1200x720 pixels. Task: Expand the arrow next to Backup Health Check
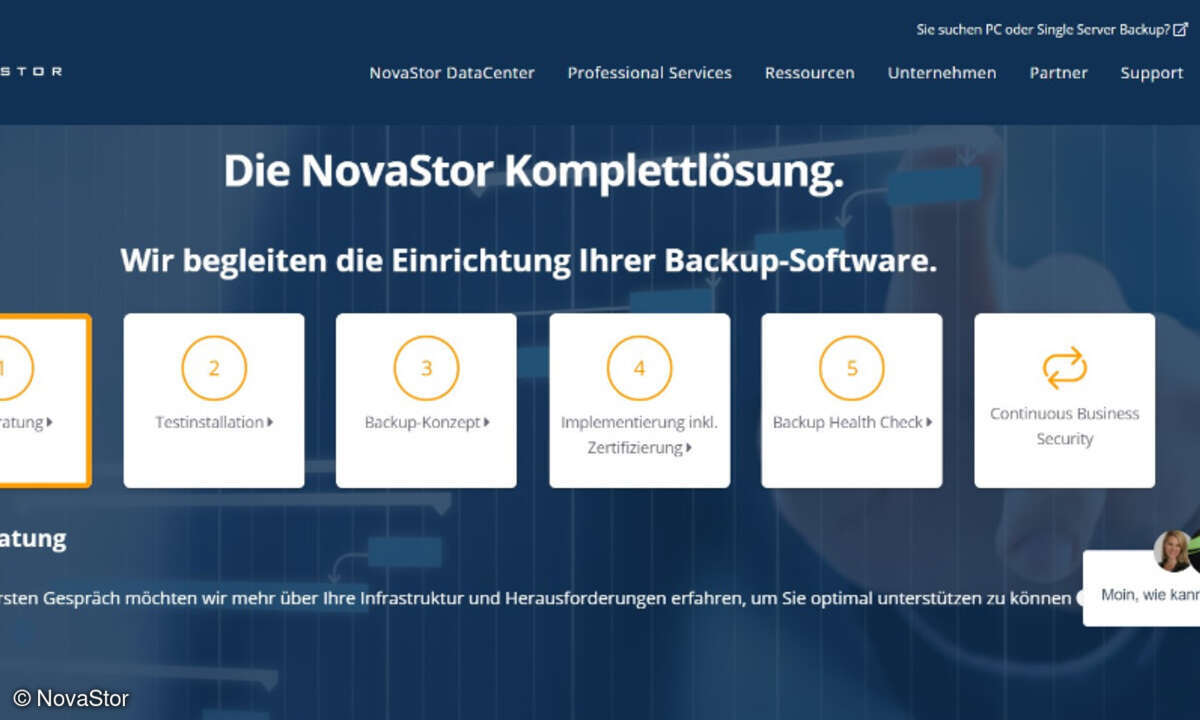(x=929, y=422)
